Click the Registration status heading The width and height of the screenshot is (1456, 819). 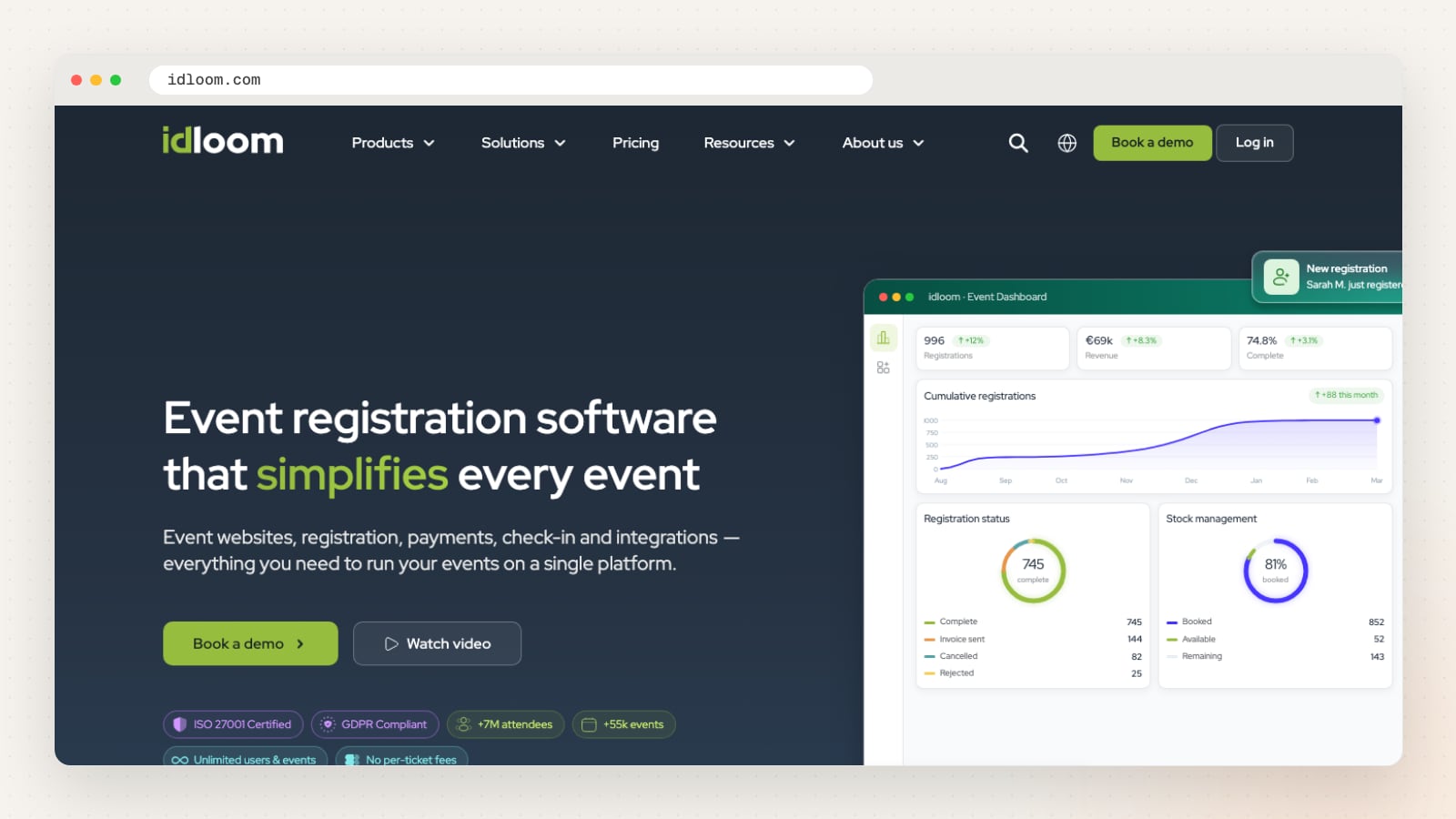click(x=966, y=519)
